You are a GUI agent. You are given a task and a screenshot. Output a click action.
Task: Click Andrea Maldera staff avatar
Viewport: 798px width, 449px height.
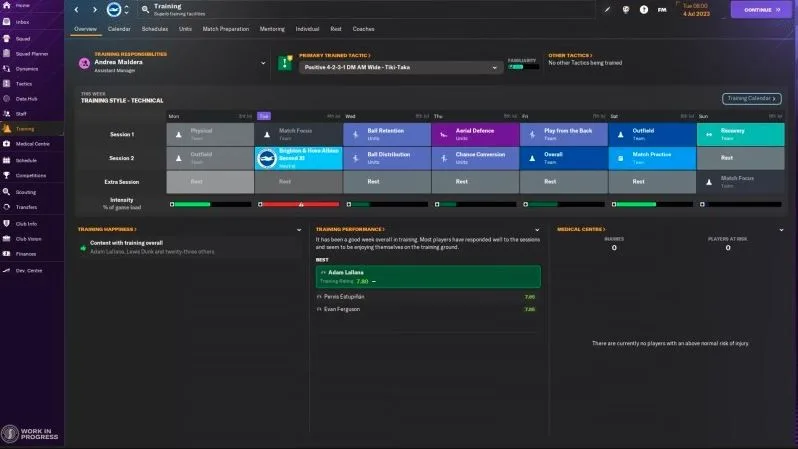click(x=84, y=63)
